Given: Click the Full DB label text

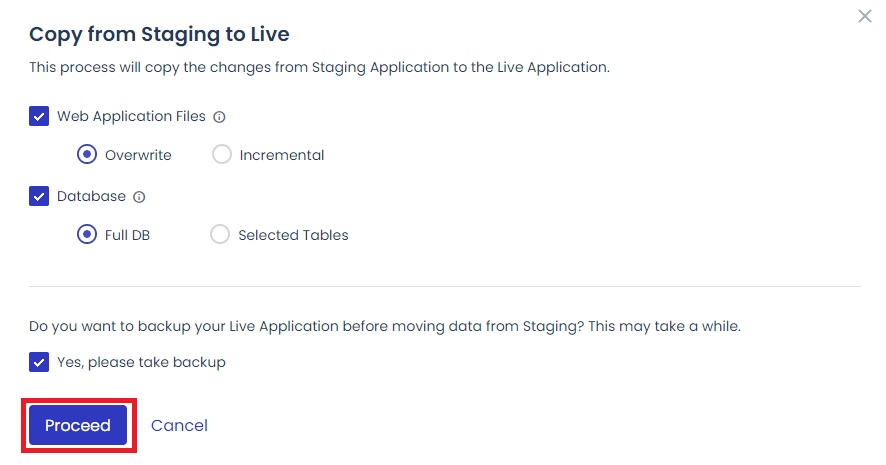Looking at the screenshot, I should click(x=127, y=235).
